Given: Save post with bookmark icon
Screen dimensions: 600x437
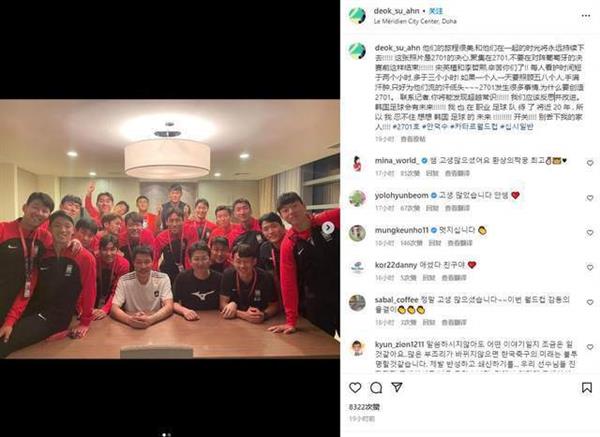Looking at the screenshot, I should click(586, 388).
